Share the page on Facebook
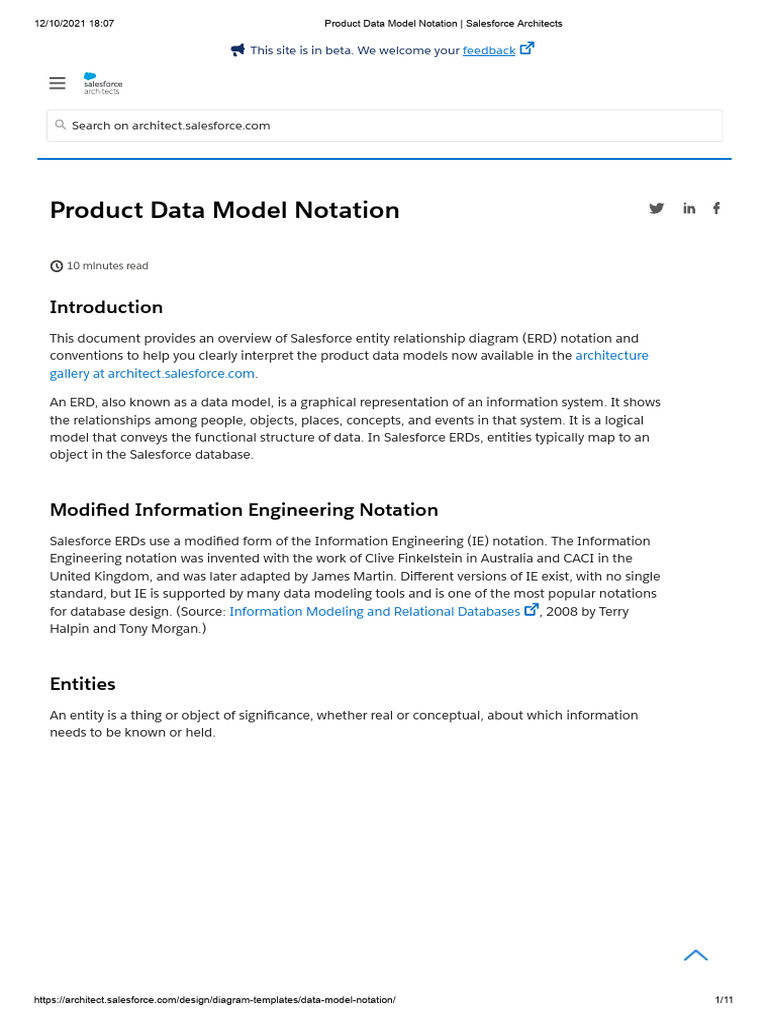Screen dimensions: 768x1024 pos(716,208)
